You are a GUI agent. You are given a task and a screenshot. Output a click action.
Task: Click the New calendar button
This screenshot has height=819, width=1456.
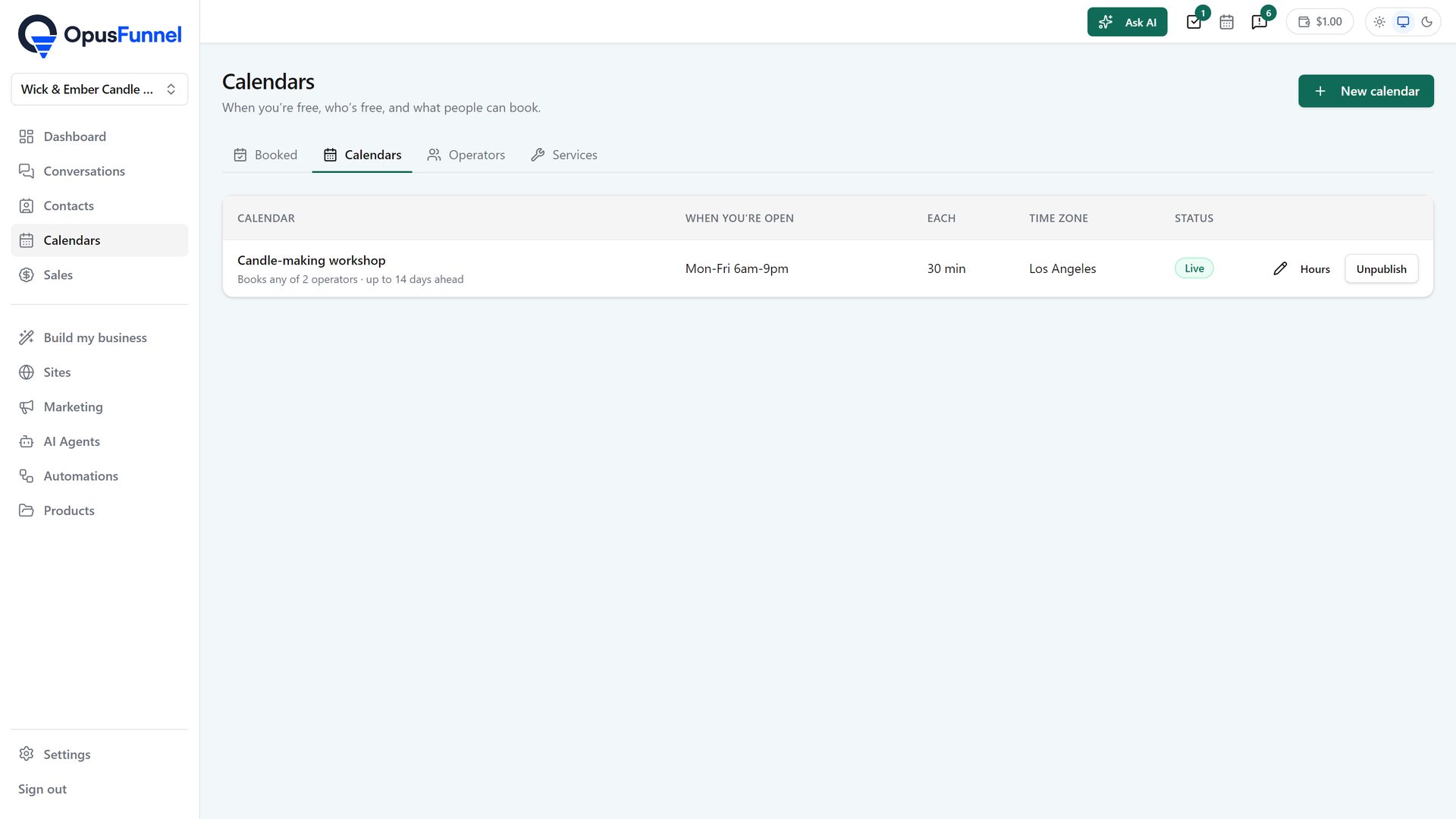point(1366,91)
